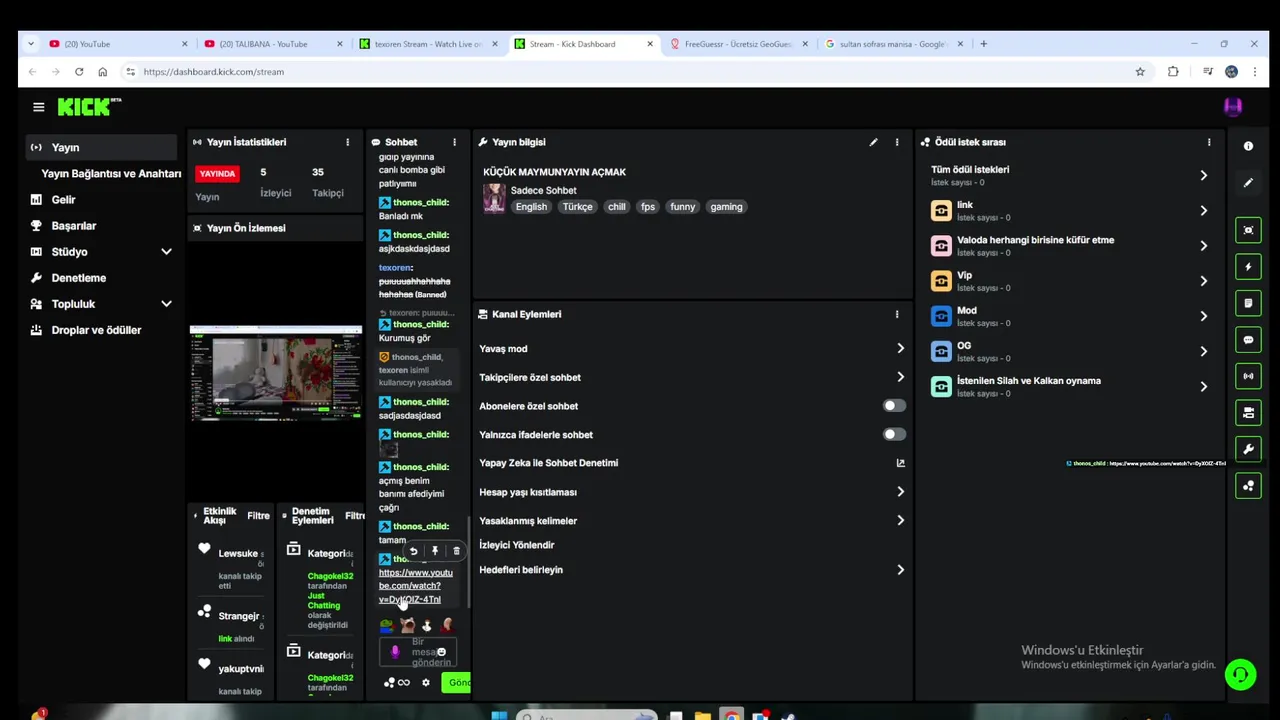Select Yayın in the left sidebar
The width and height of the screenshot is (1280, 720).
[101, 148]
